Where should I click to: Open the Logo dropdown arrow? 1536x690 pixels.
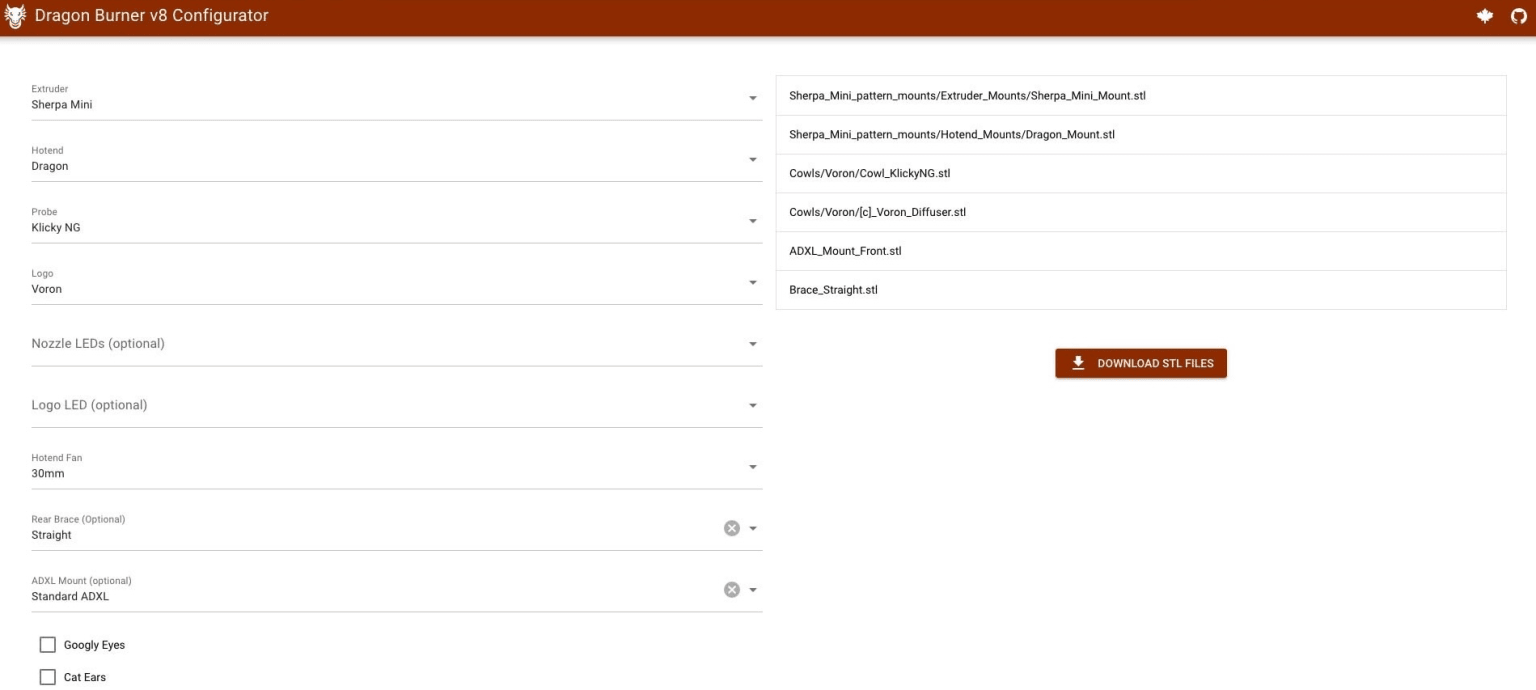(x=753, y=282)
